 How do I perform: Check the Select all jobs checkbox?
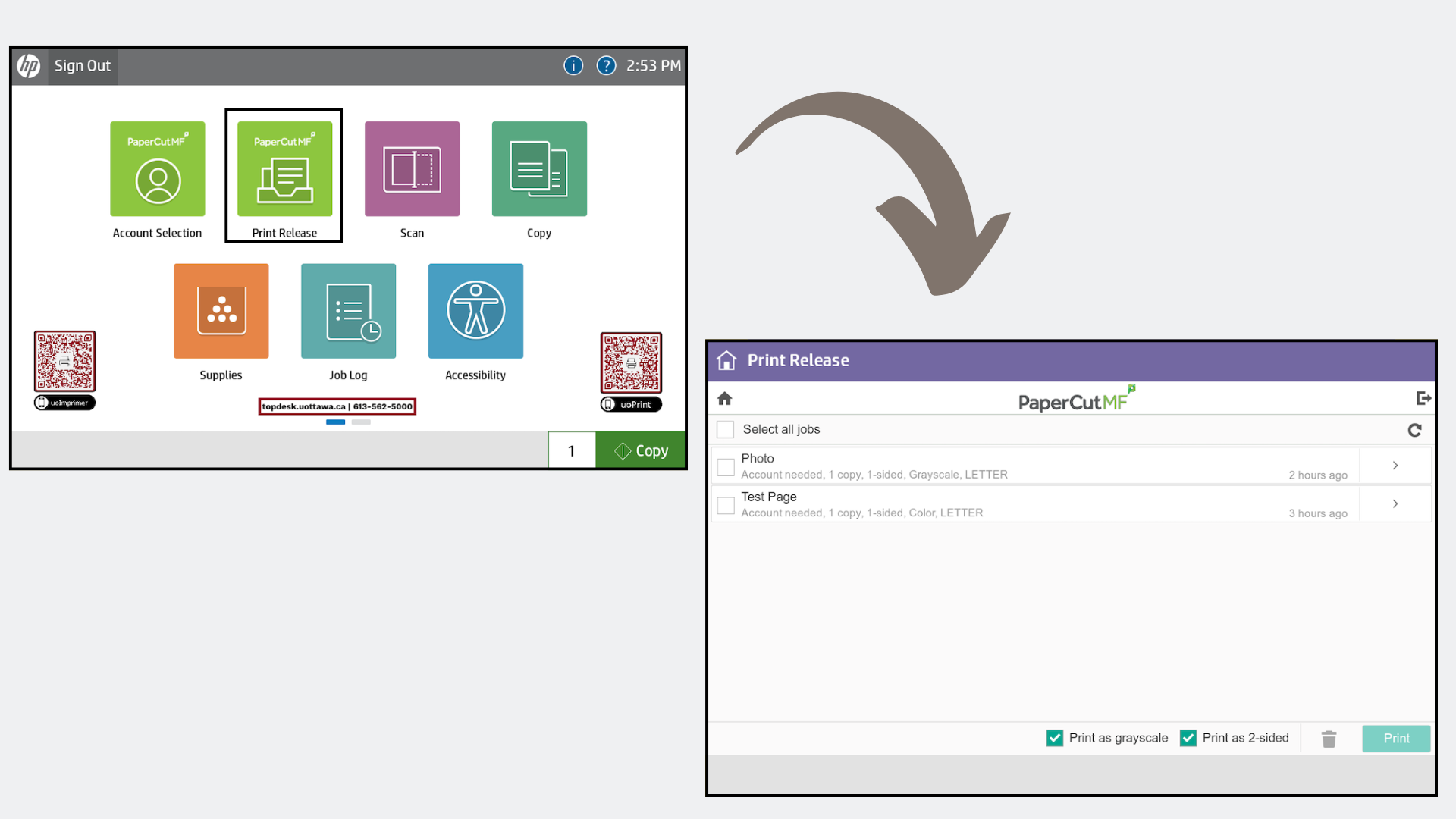[726, 429]
